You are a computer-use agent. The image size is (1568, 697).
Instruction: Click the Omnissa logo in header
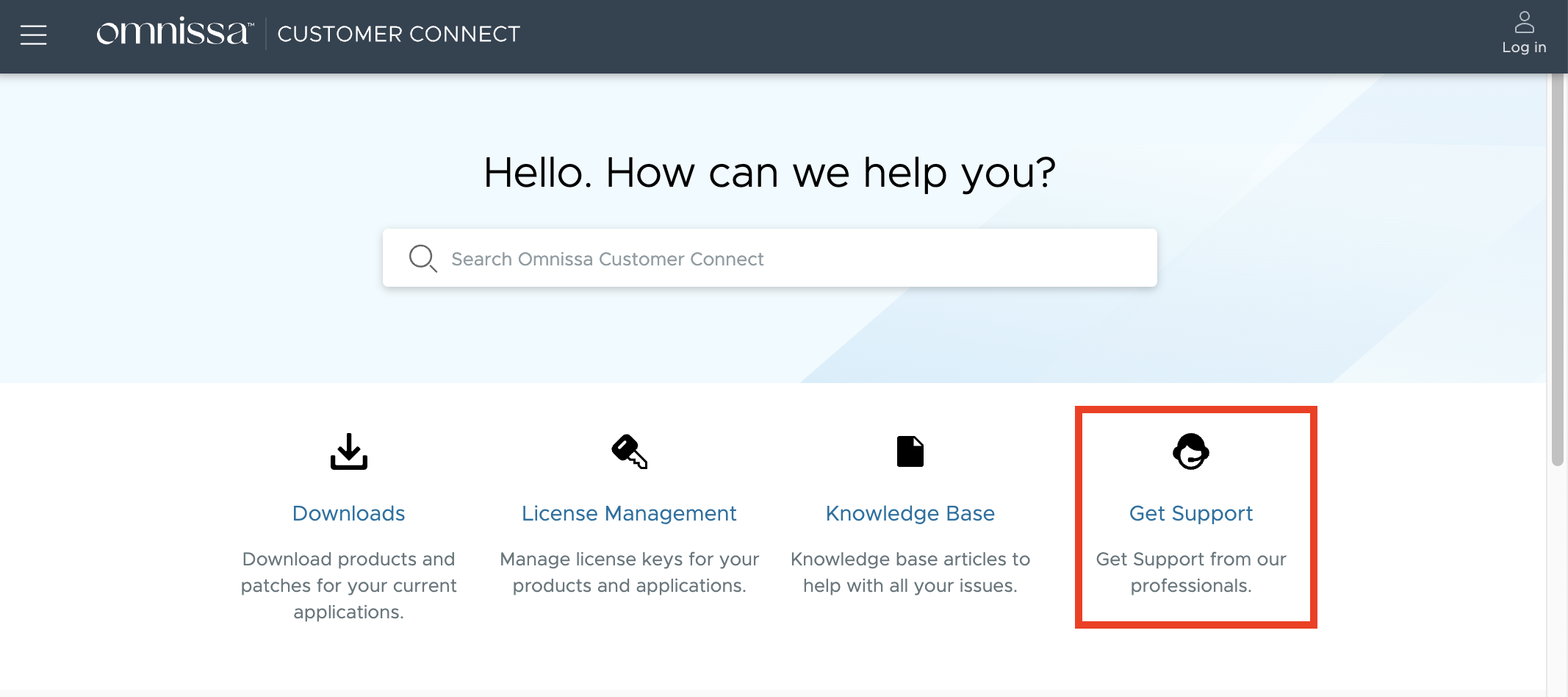[x=175, y=33]
